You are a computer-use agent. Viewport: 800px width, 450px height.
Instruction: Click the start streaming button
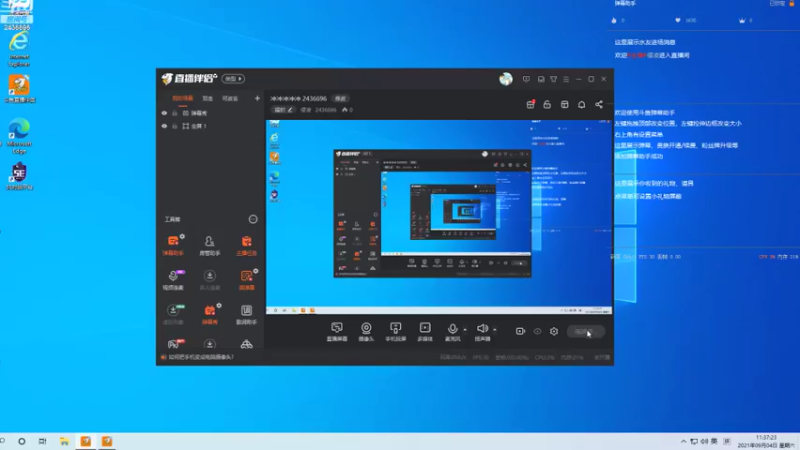586,332
